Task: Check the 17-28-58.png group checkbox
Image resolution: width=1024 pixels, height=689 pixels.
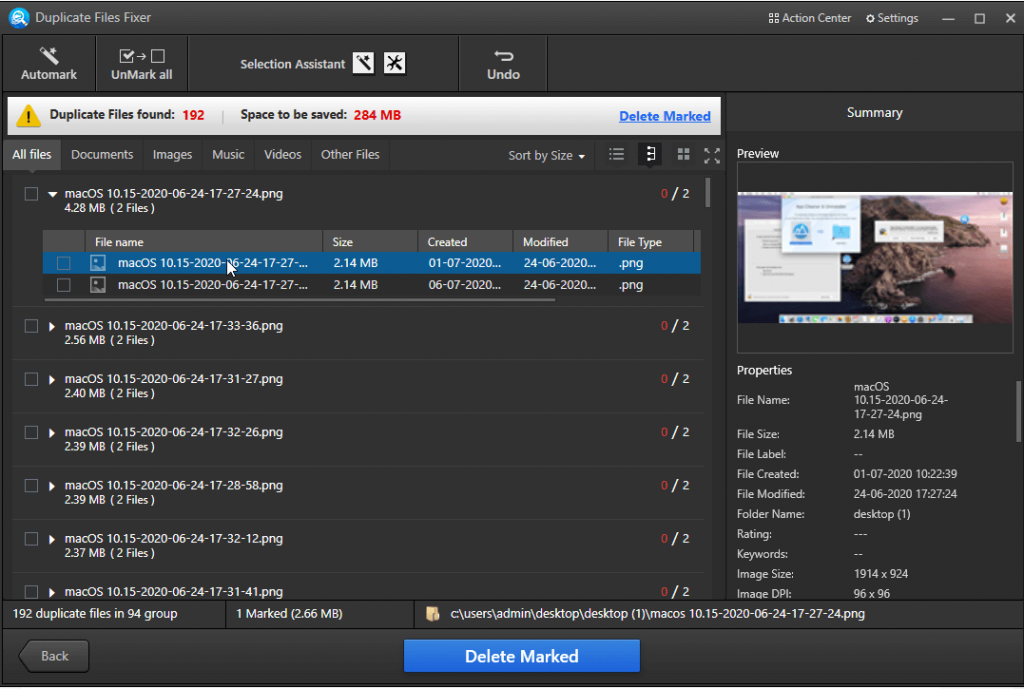Action: tap(31, 486)
